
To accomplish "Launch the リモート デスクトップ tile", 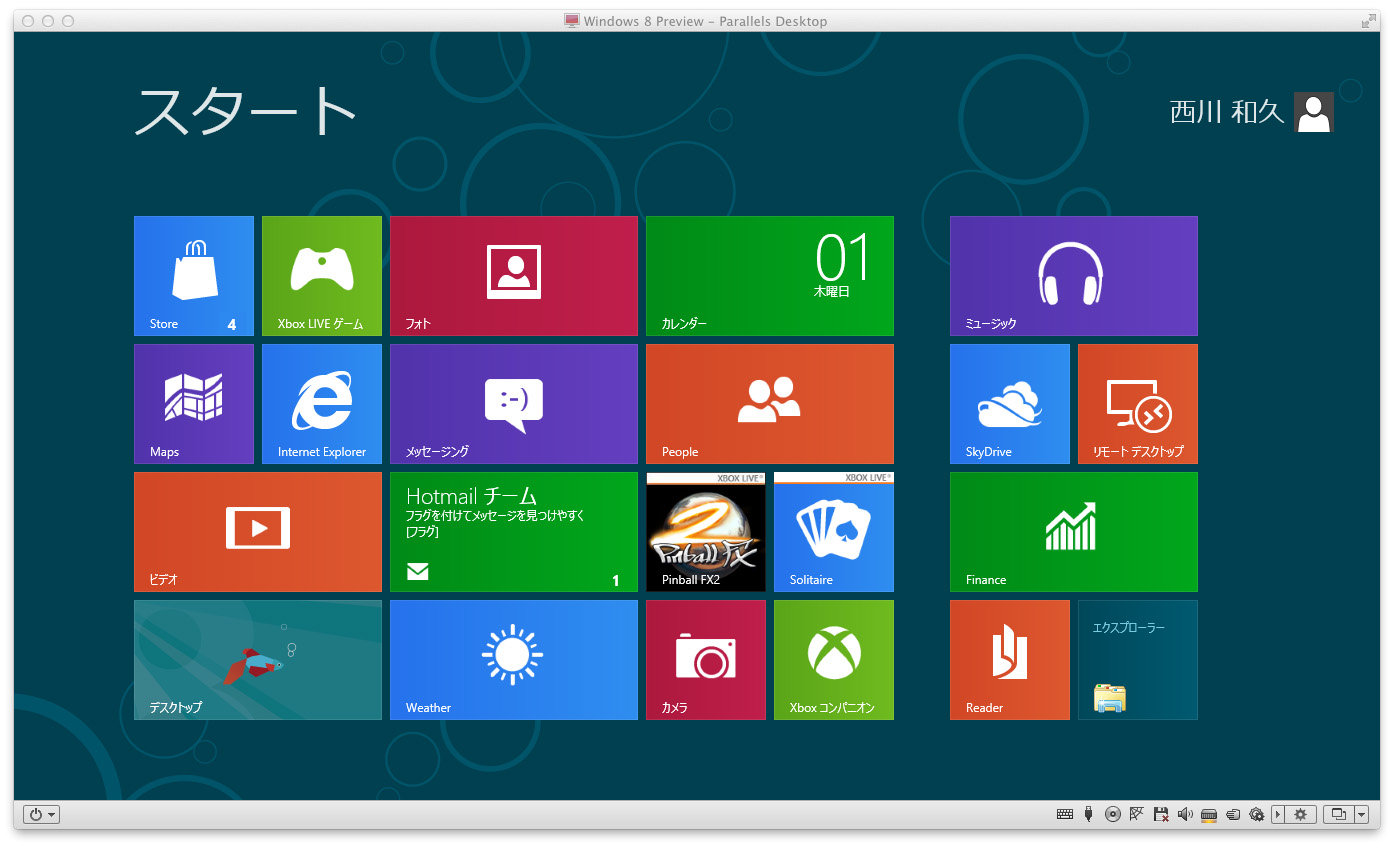I will [x=1138, y=404].
